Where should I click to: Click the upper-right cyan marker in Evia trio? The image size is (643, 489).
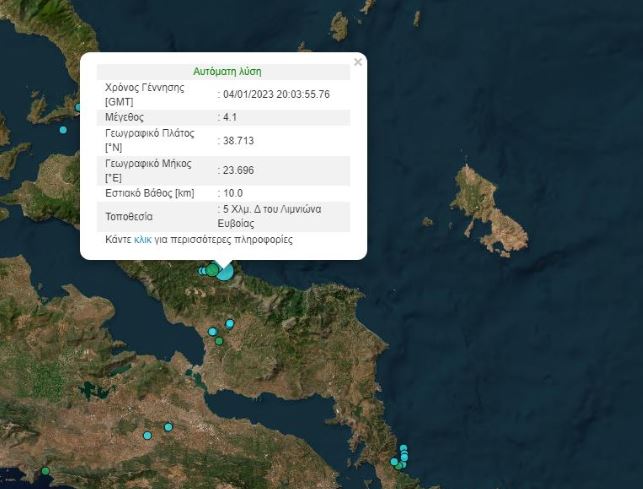[230, 323]
